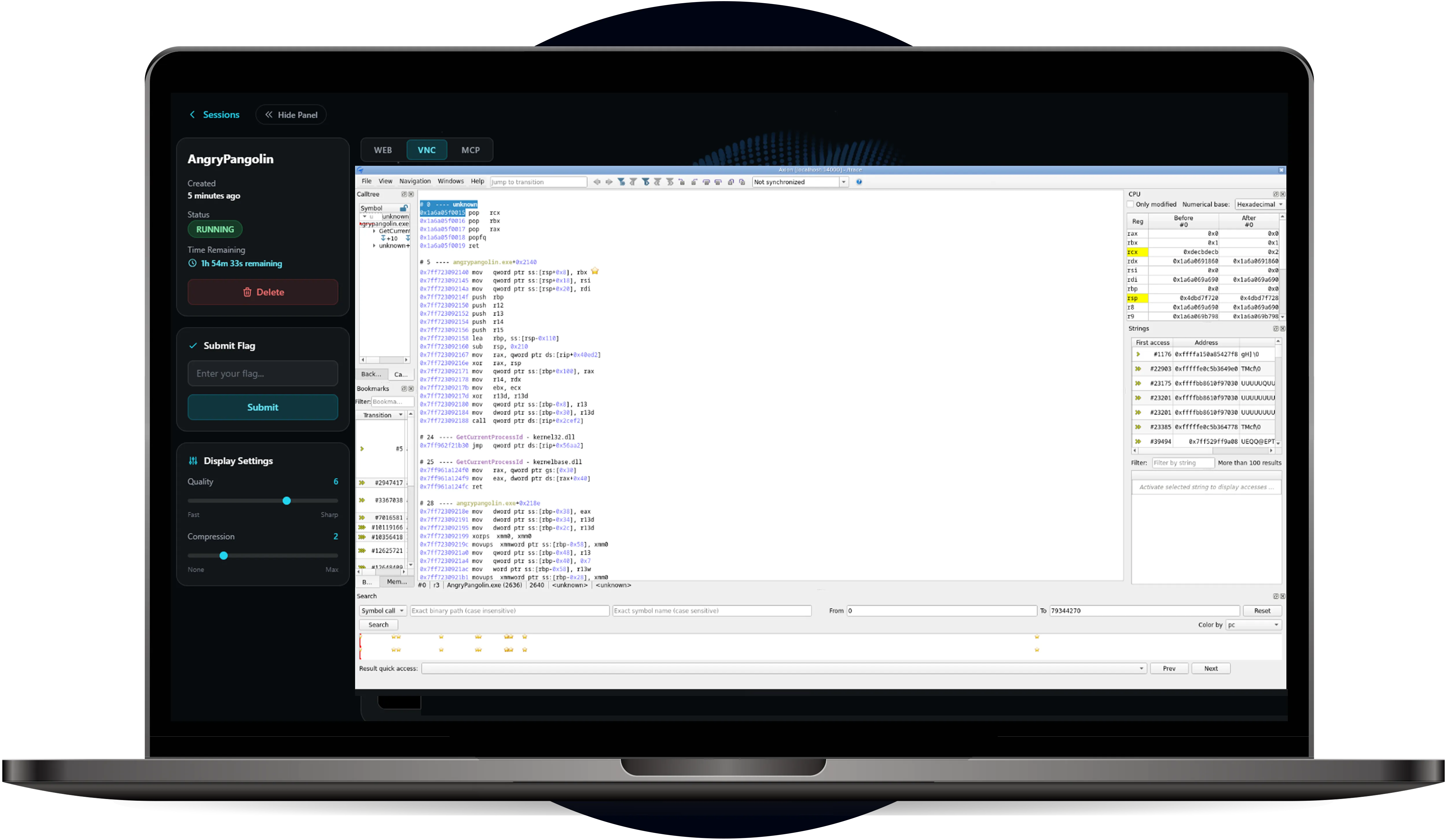This screenshot has height=840, width=1447.
Task: Open the View menu
Action: click(385, 181)
